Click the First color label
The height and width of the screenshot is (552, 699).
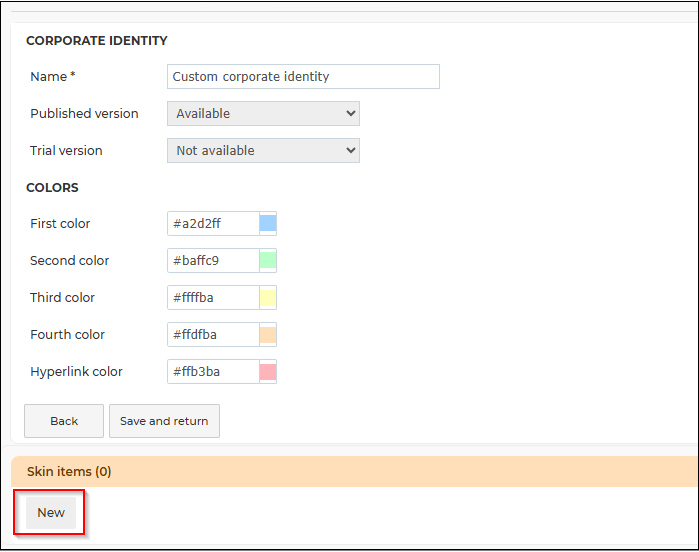[x=60, y=223]
